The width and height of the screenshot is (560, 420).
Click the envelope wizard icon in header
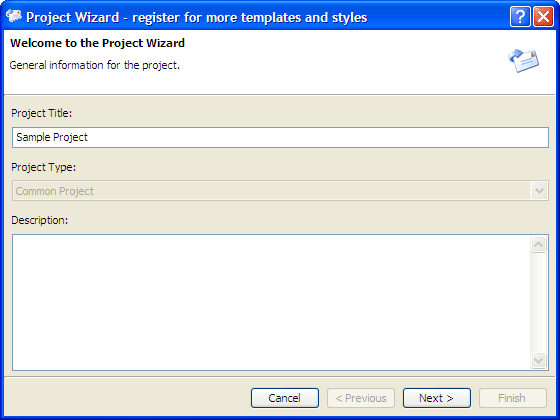coord(524,60)
